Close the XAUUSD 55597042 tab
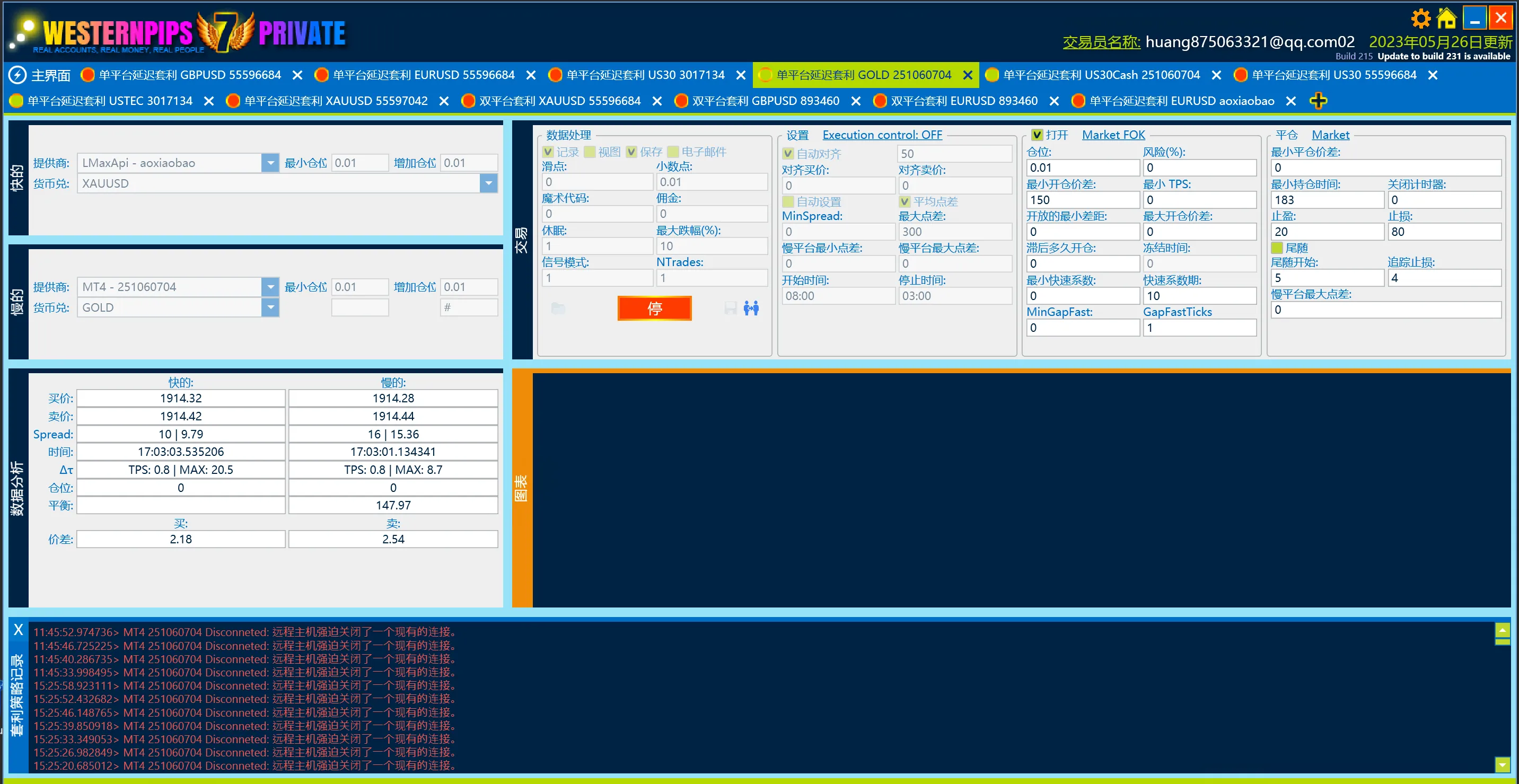1519x784 pixels. [444, 101]
